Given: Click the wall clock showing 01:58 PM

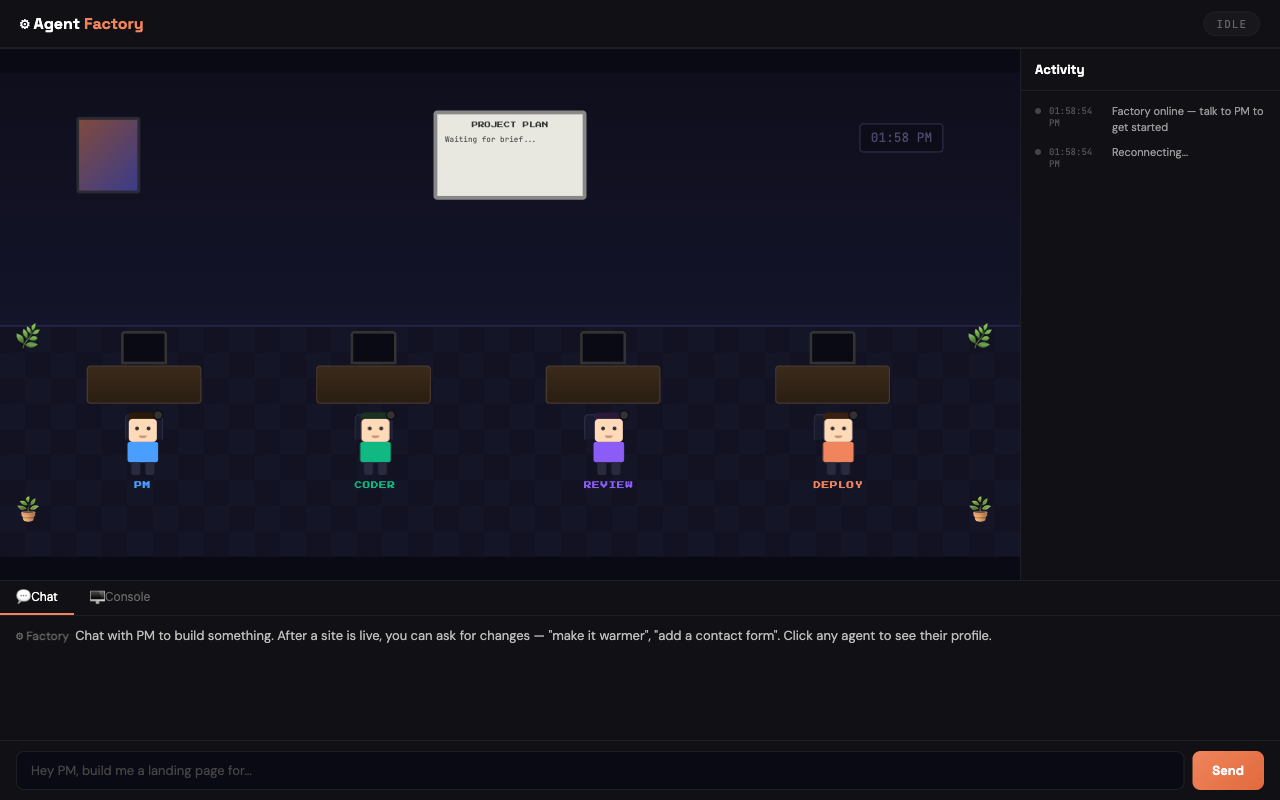Looking at the screenshot, I should (900, 137).
